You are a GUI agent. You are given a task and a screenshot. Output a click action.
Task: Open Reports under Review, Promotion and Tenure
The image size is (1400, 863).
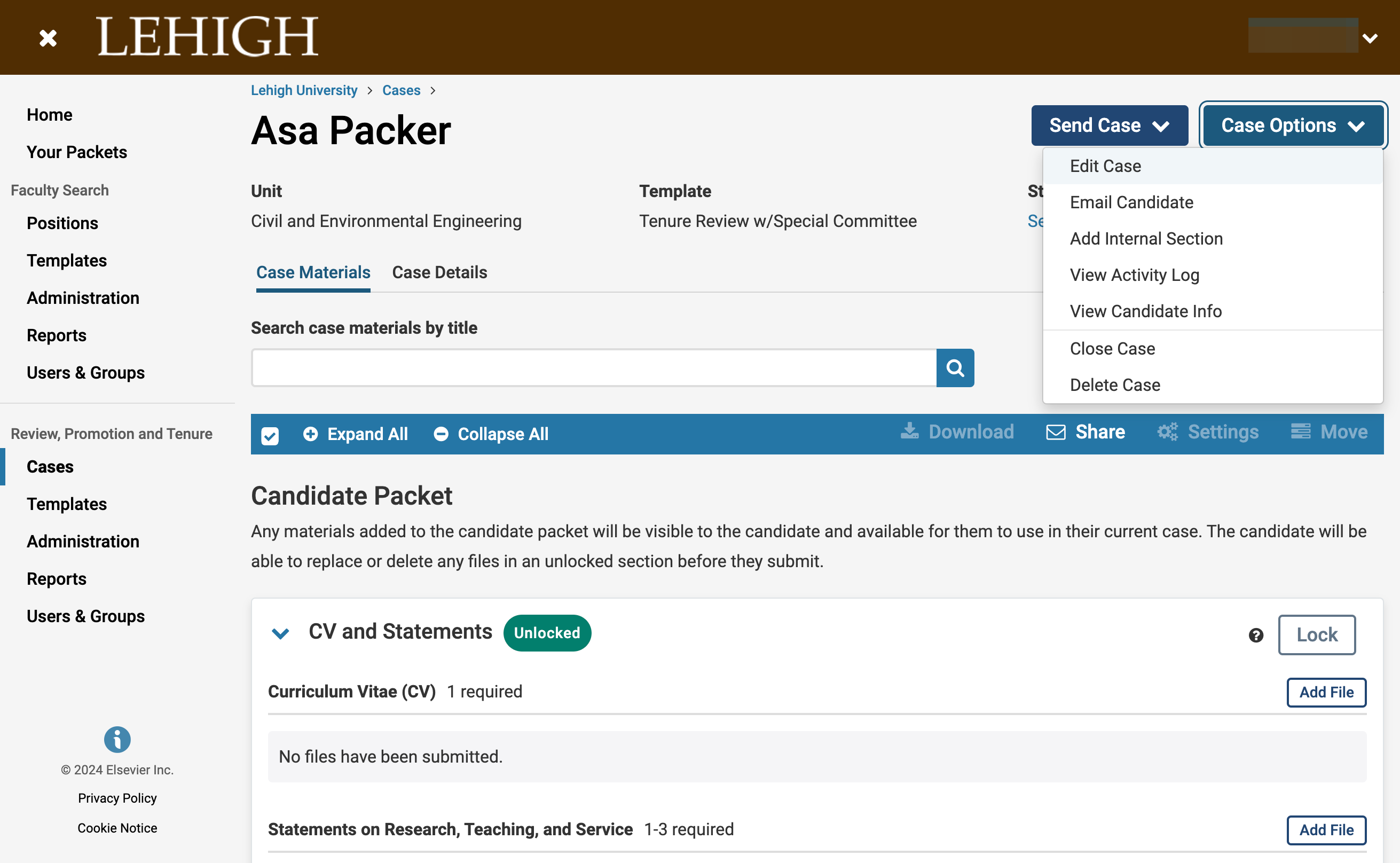tap(56, 579)
